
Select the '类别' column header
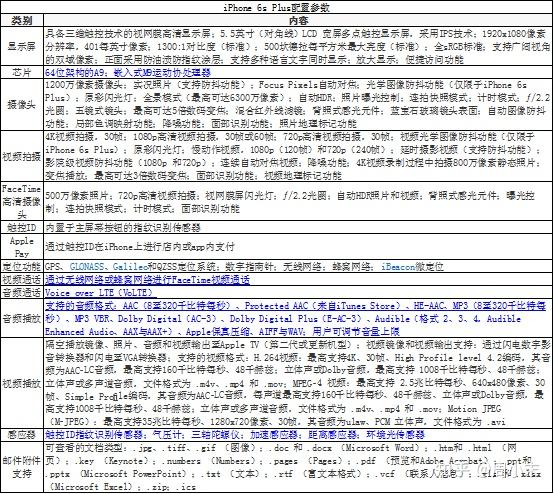(22, 20)
